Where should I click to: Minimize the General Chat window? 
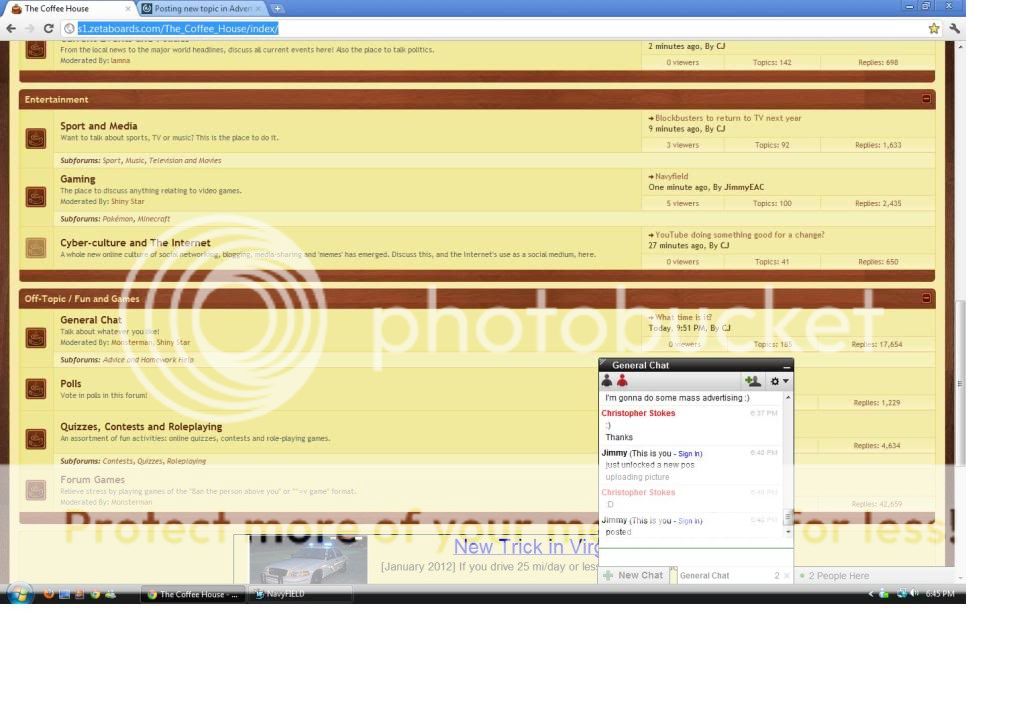pyautogui.click(x=785, y=365)
